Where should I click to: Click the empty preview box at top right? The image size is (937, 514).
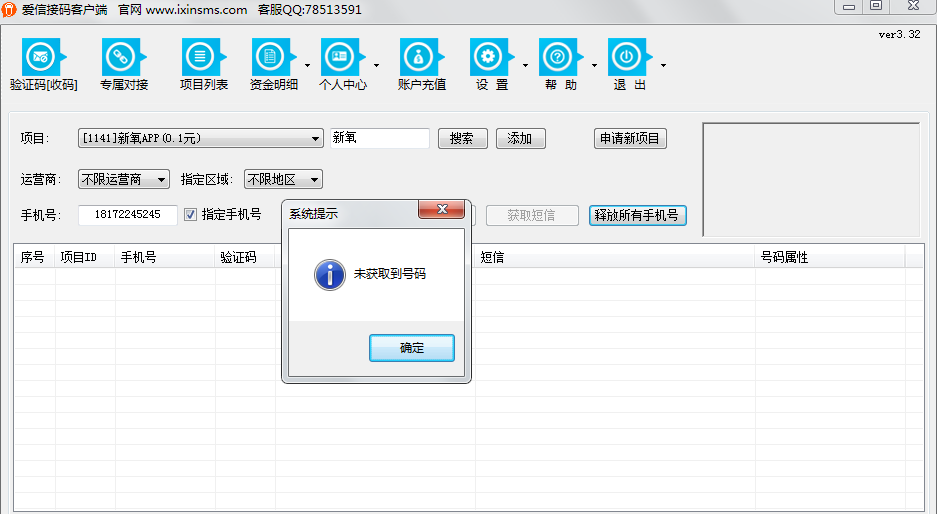811,179
